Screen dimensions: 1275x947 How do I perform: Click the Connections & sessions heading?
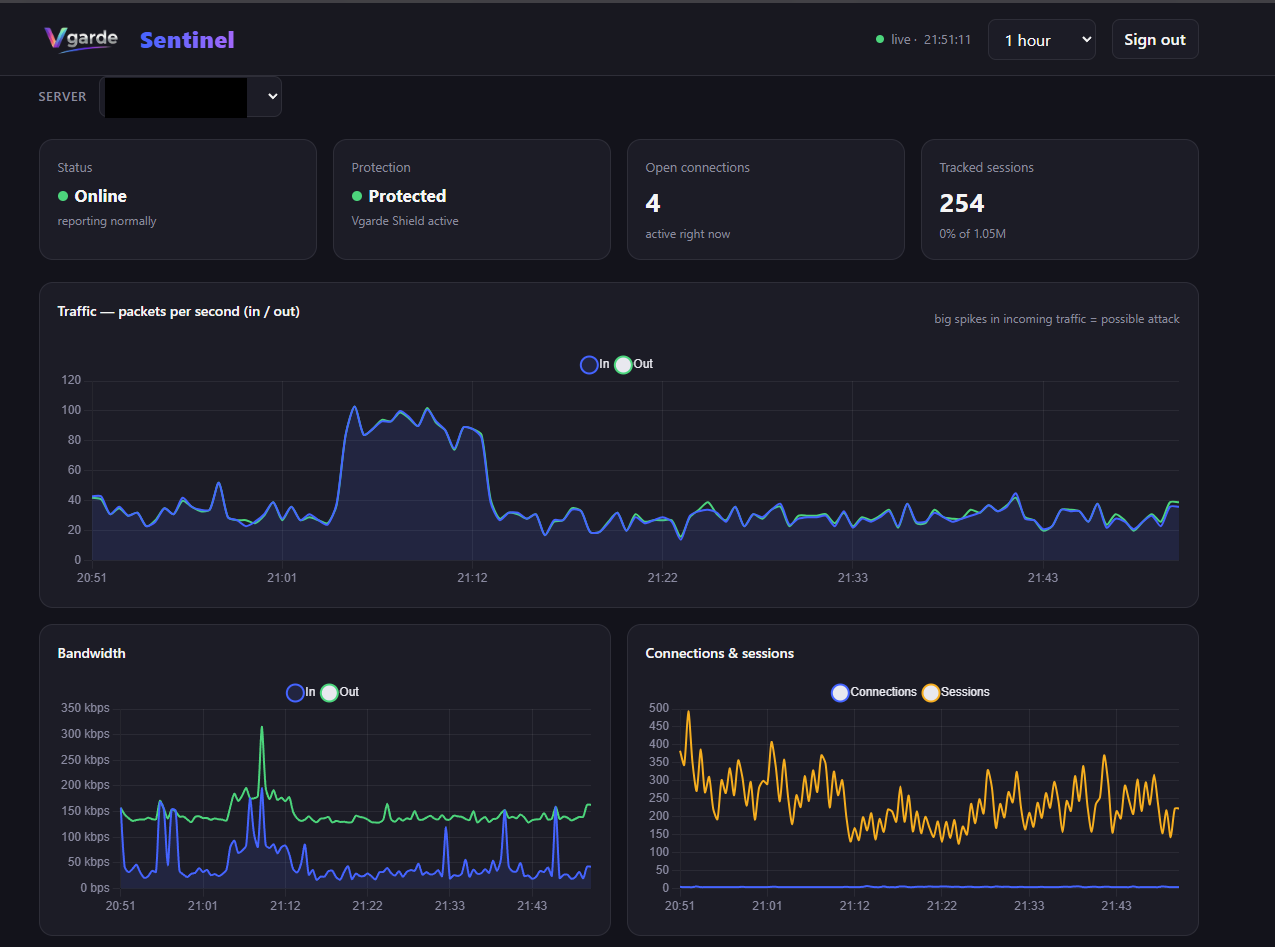pos(720,653)
